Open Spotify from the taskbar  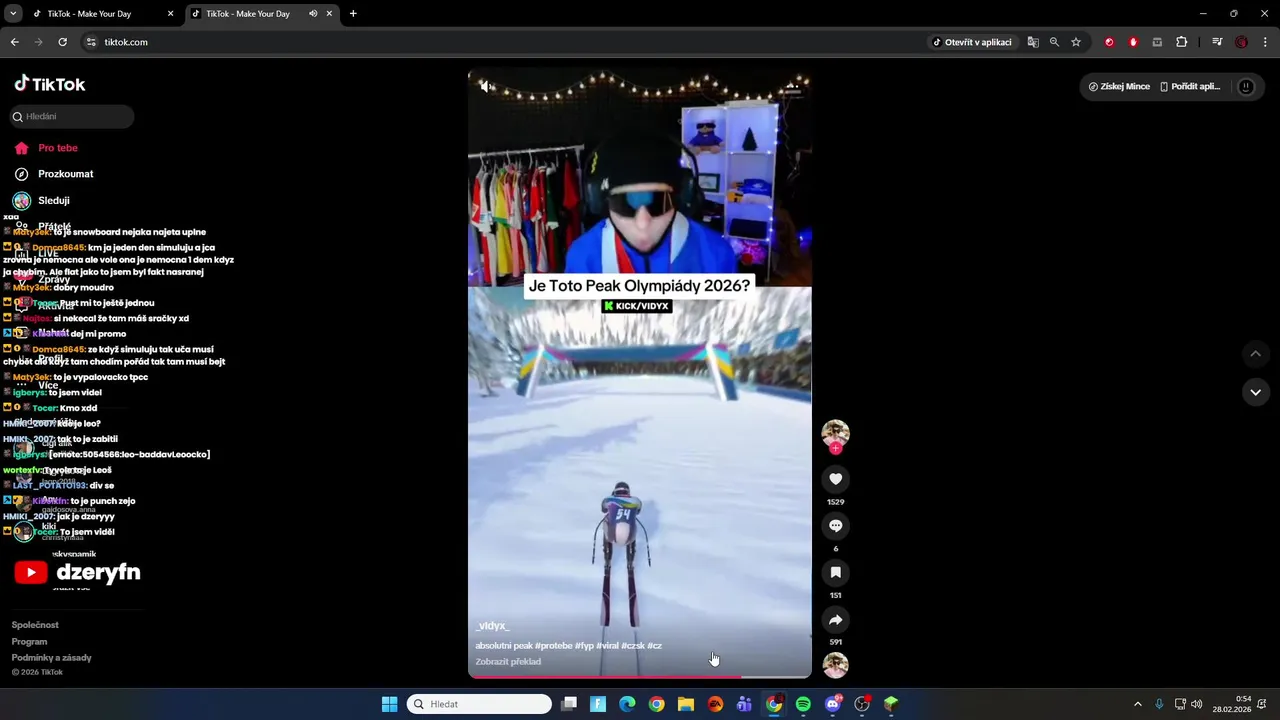pyautogui.click(x=803, y=704)
